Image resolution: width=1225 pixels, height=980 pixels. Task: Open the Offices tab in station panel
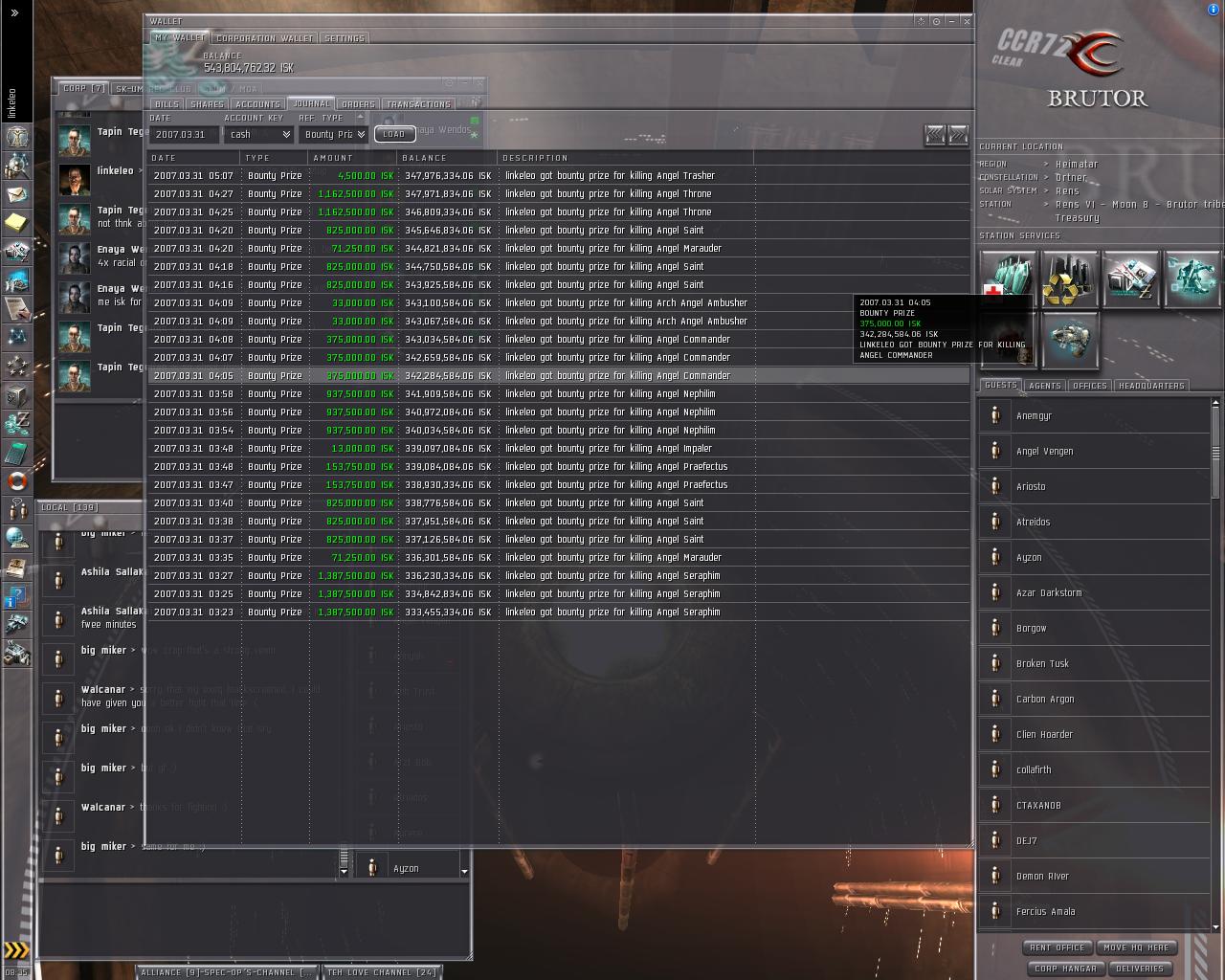(1090, 386)
